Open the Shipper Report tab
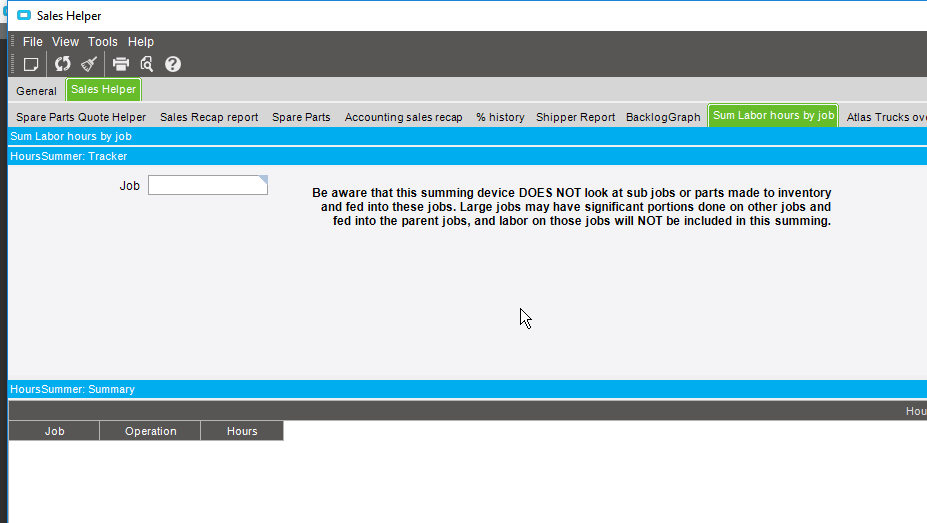The image size is (927, 523). coord(575,117)
